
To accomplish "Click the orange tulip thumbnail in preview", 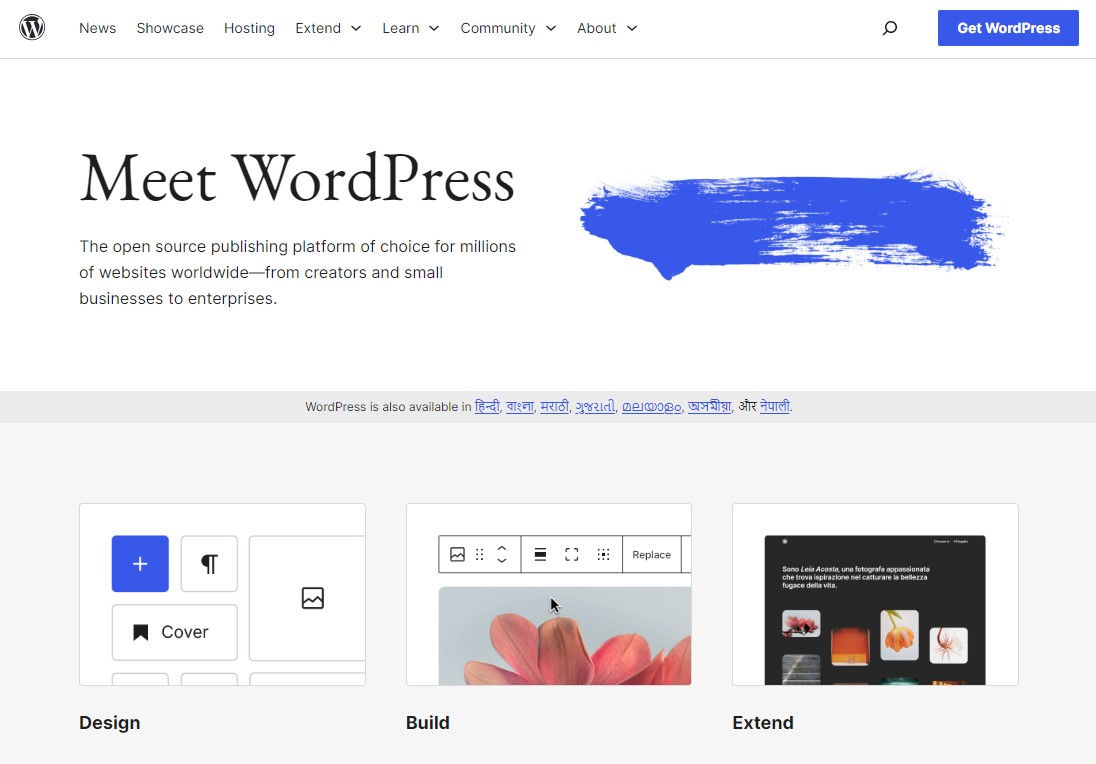I will point(900,635).
